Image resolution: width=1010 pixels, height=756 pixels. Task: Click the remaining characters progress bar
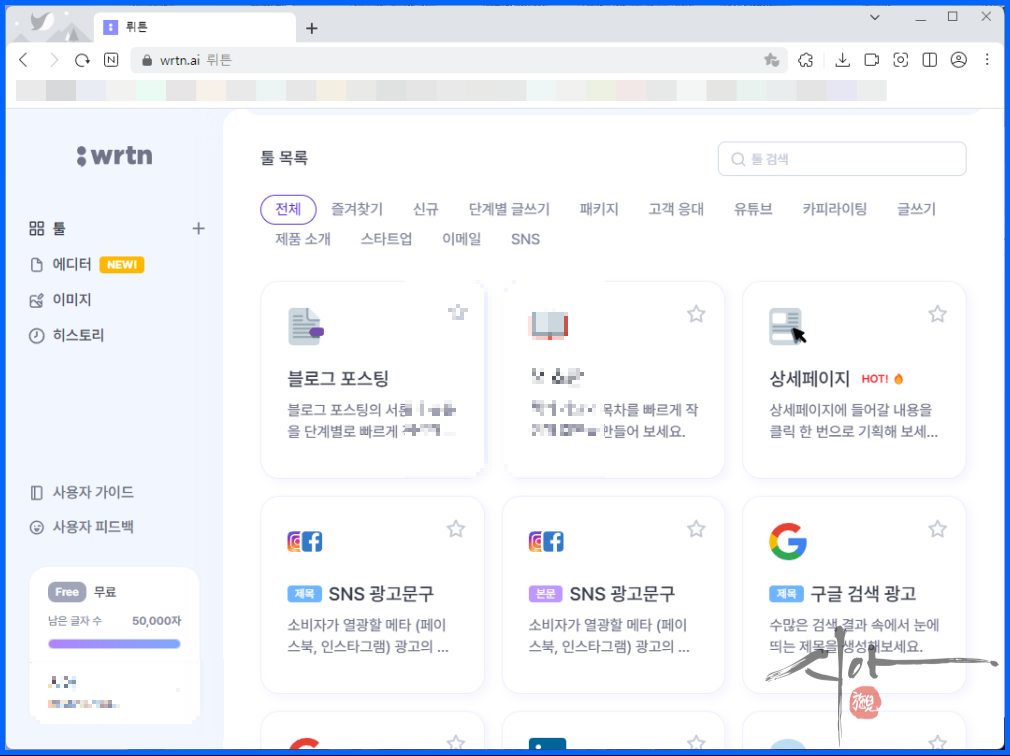point(114,643)
